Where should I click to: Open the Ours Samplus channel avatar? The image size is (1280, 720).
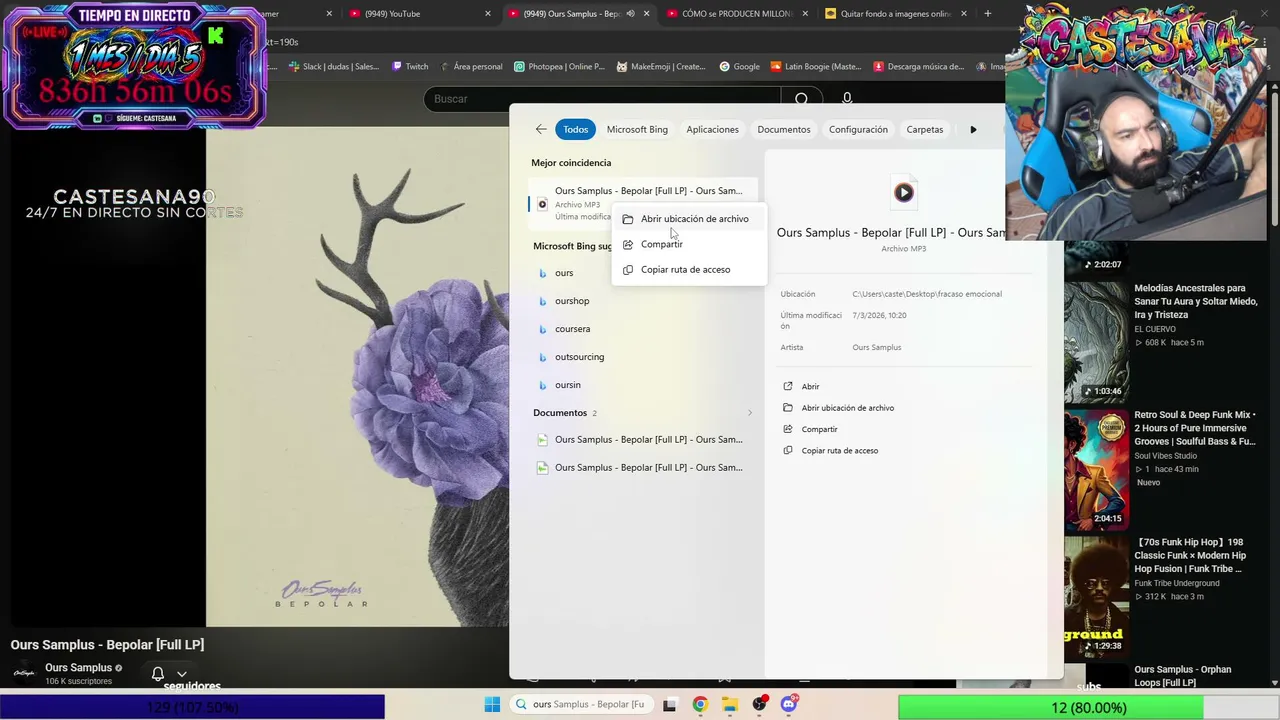click(24, 673)
